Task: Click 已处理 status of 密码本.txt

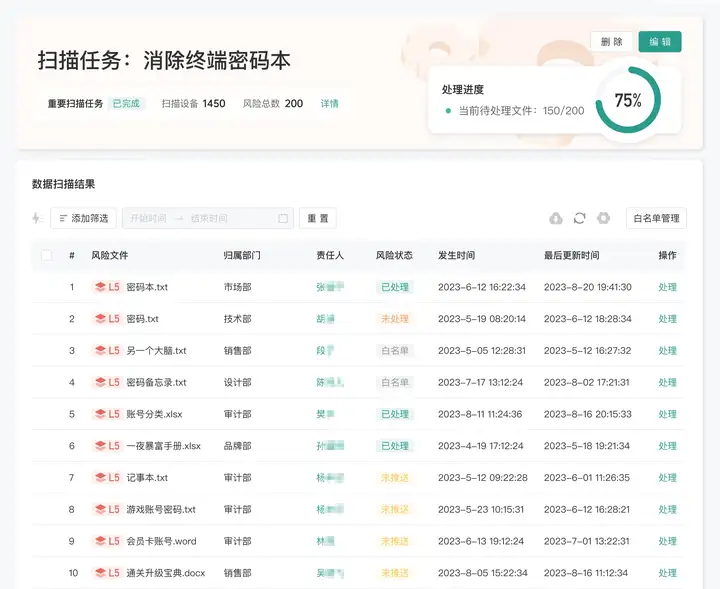Action: tap(395, 287)
